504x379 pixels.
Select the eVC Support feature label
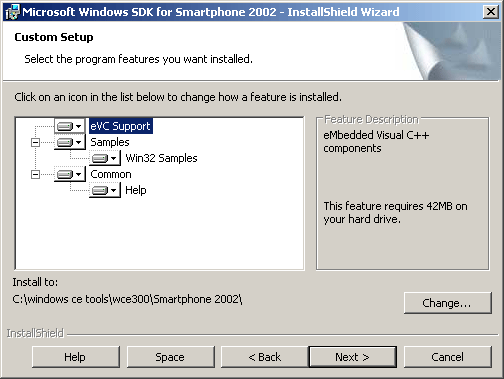tap(121, 126)
